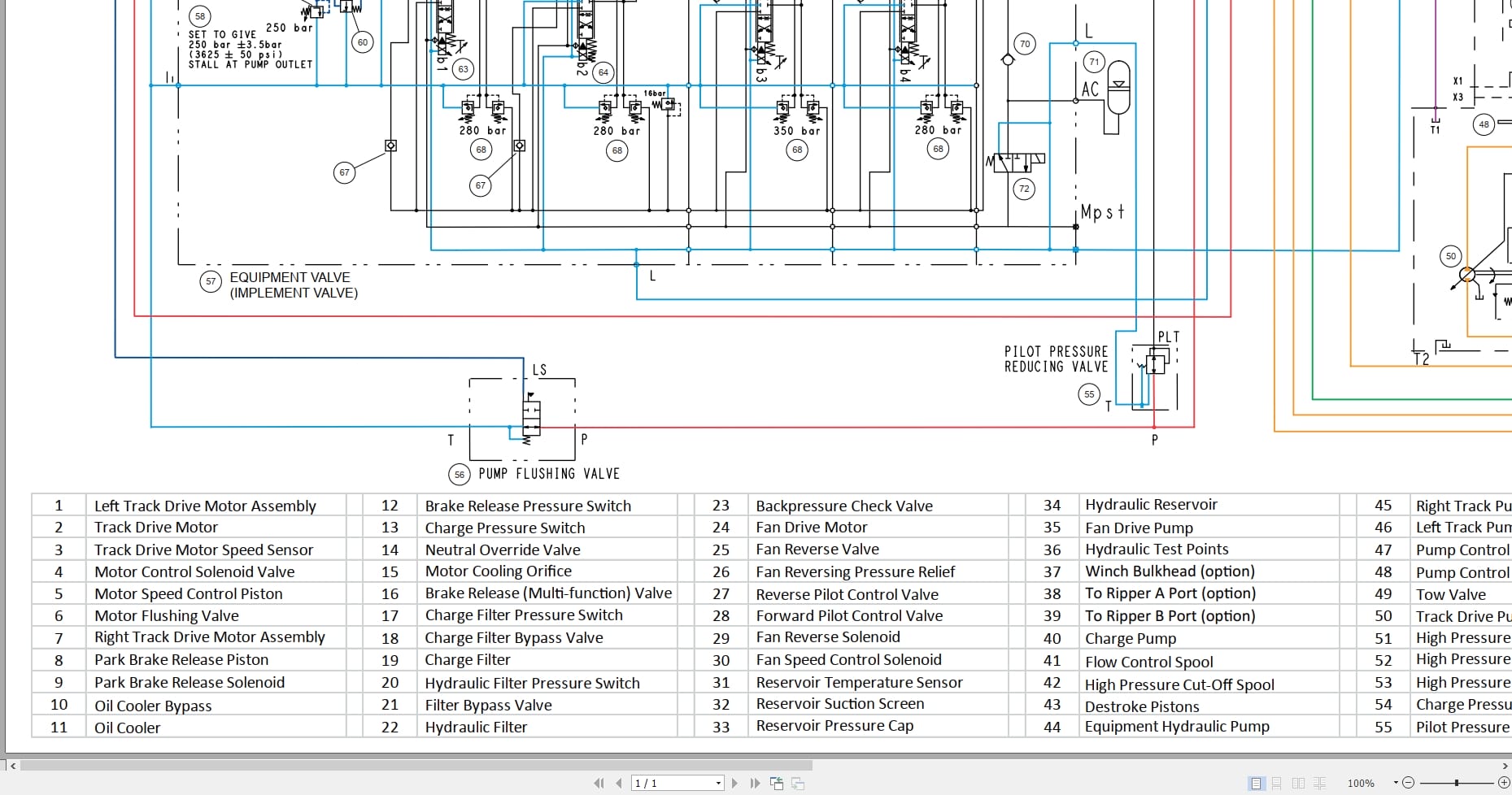Open the page number dropdown
Screen dimensions: 1512x795
click(x=718, y=783)
